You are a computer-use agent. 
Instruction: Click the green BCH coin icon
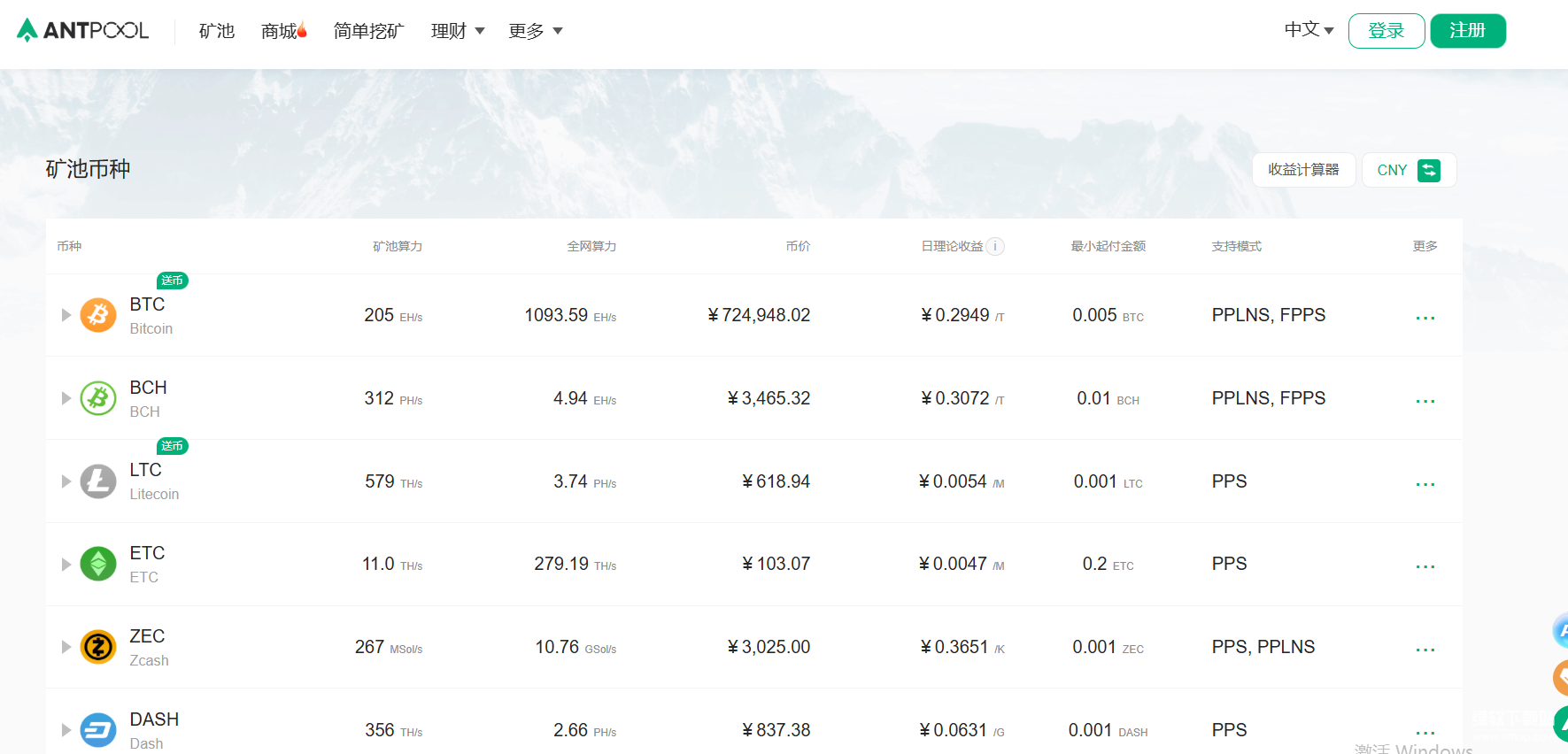point(98,398)
